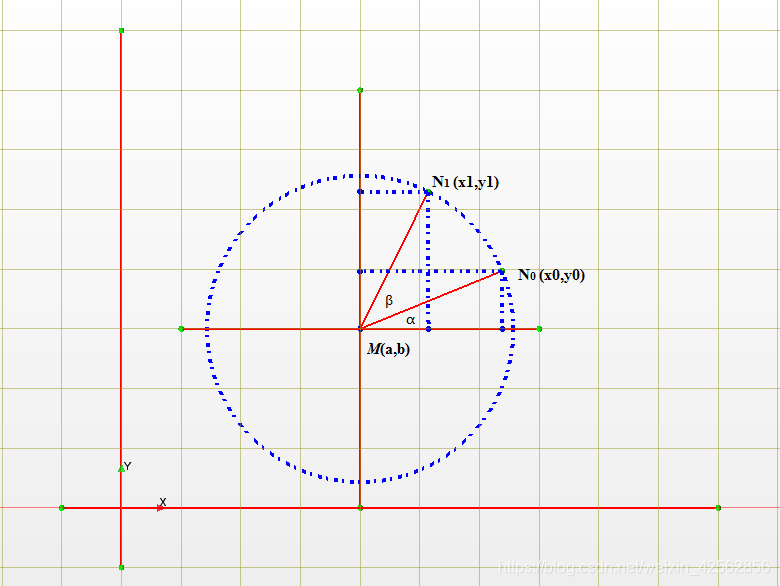Select green left endpoint of bottom X-axis line
Image resolution: width=780 pixels, height=586 pixels.
coord(62,508)
